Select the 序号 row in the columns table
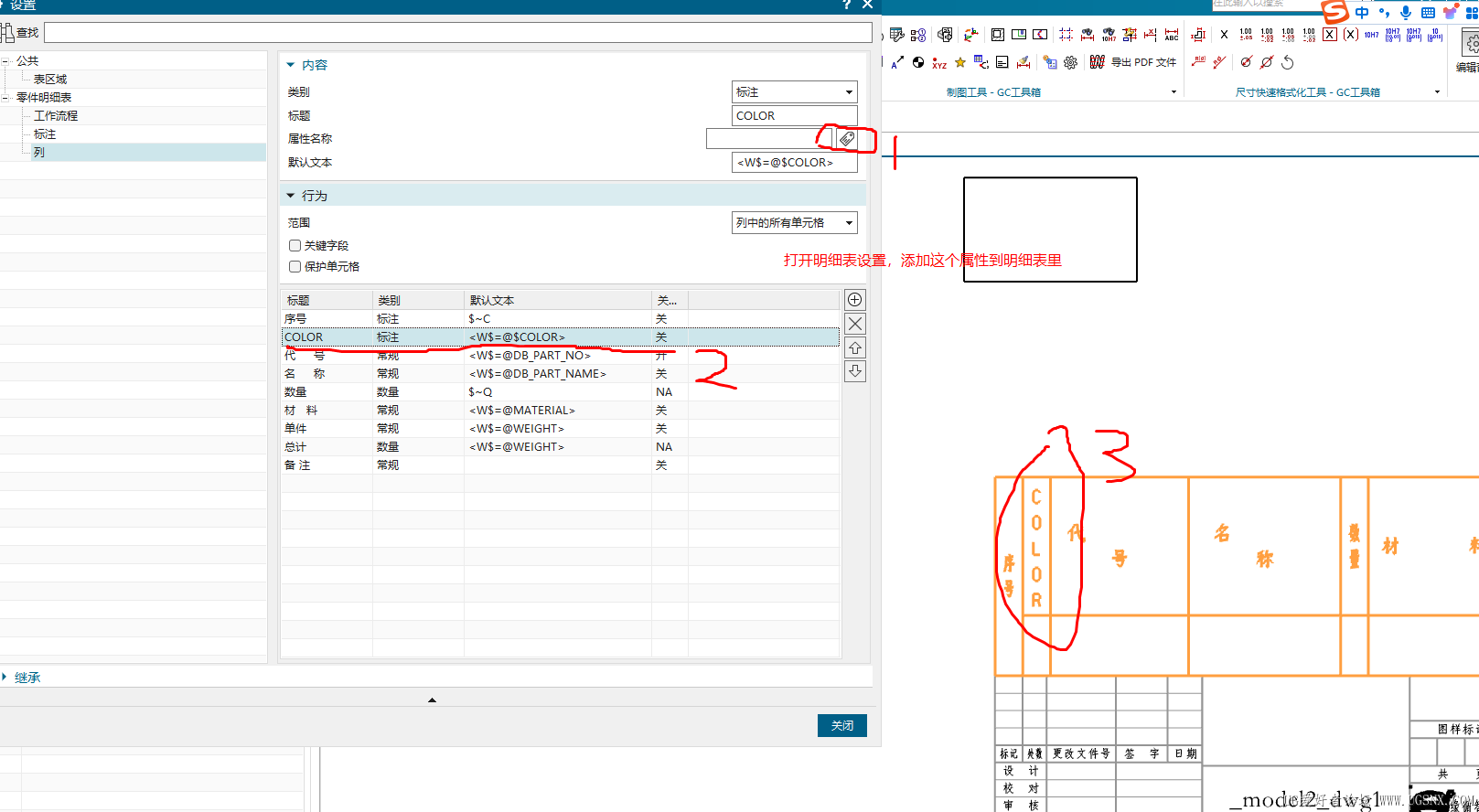 [x=560, y=319]
